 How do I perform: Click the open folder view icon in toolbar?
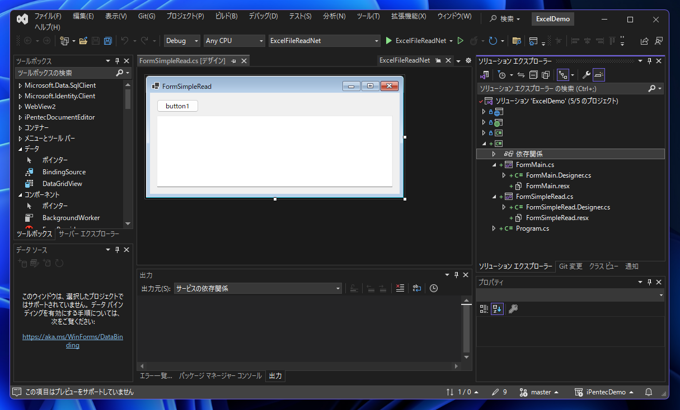[x=516, y=41]
